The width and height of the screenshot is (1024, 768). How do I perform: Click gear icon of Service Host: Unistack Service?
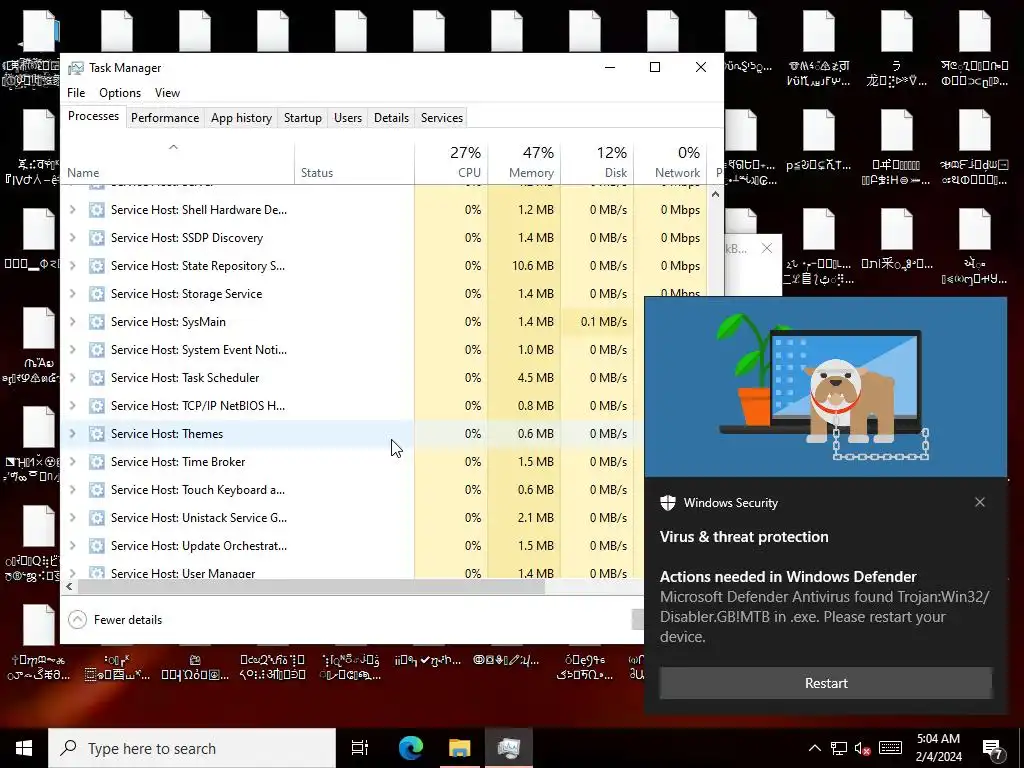[x=97, y=518]
